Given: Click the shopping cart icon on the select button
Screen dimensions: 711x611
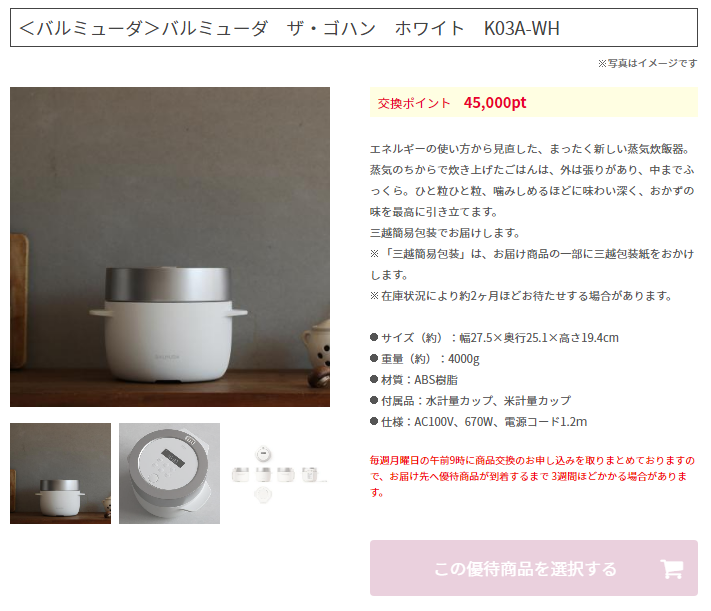Looking at the screenshot, I should [672, 568].
